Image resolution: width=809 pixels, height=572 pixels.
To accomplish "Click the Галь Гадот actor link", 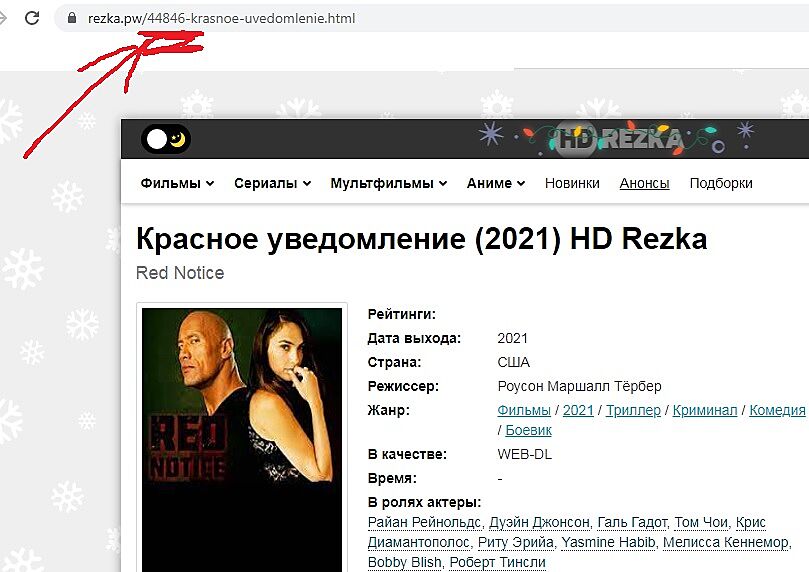I will (x=632, y=522).
